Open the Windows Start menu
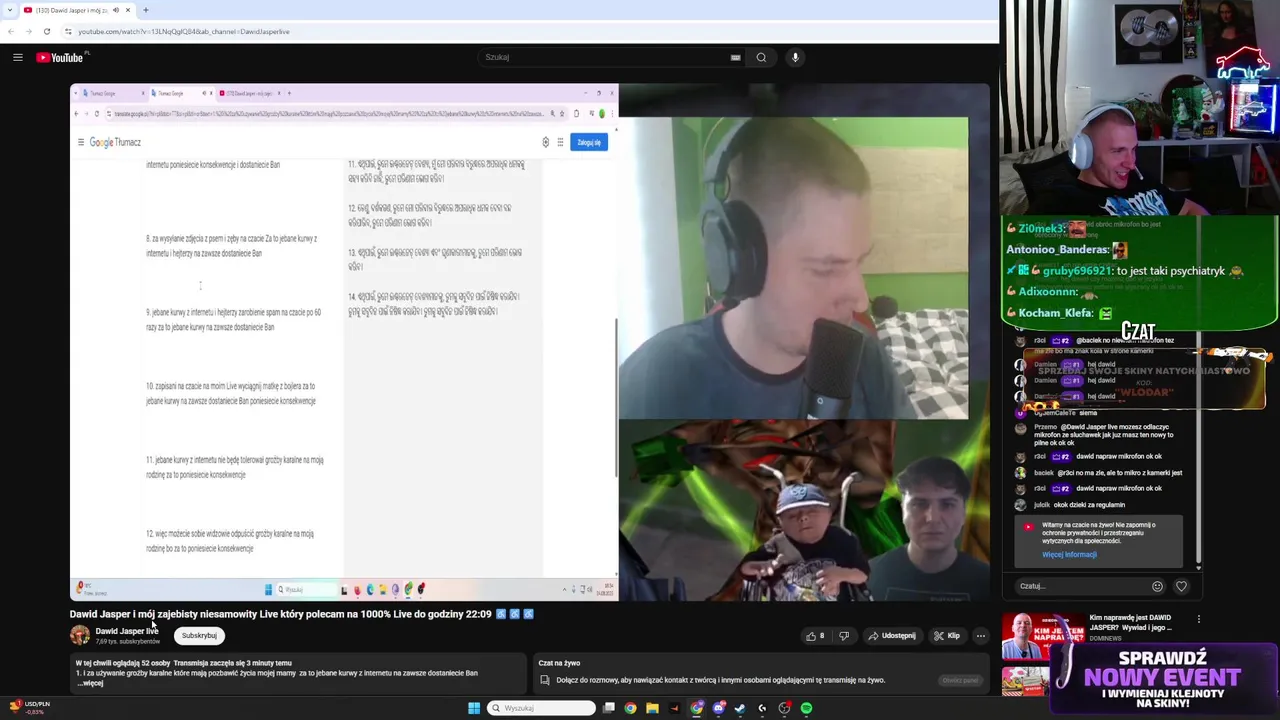Viewport: 1280px width, 720px height. click(473, 708)
